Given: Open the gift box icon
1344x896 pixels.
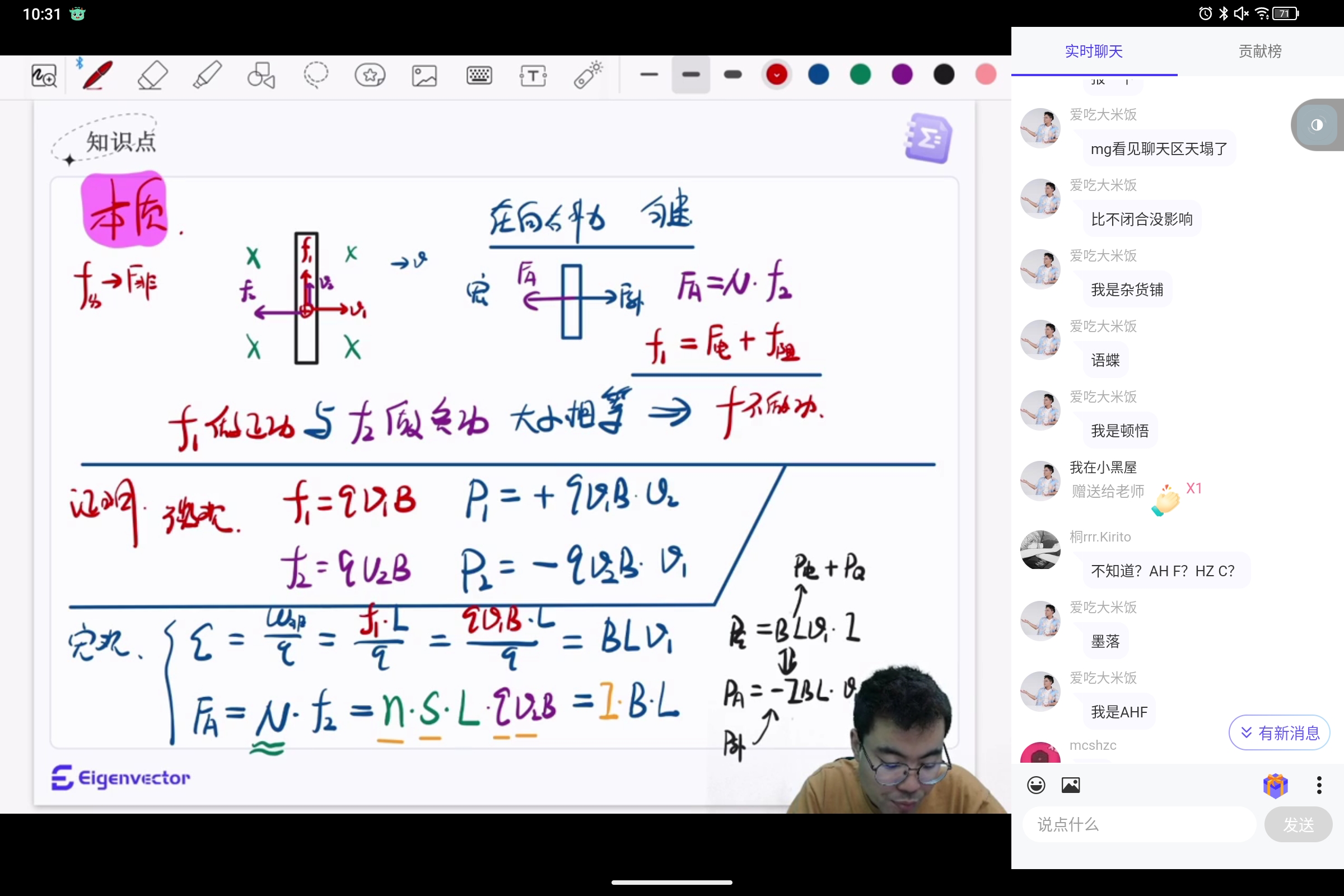Looking at the screenshot, I should tap(1276, 785).
